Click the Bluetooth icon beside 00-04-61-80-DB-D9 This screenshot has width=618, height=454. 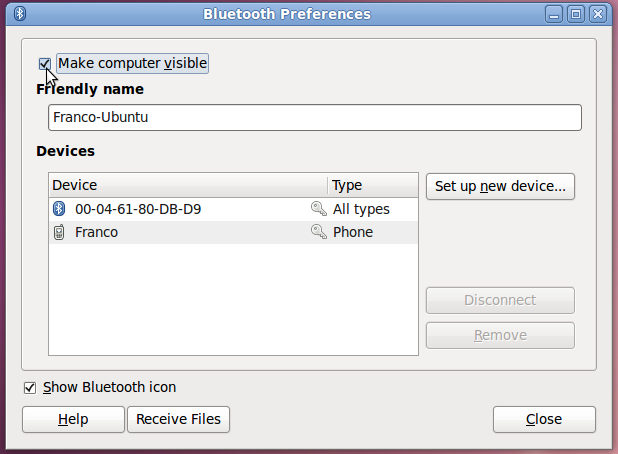click(59, 209)
